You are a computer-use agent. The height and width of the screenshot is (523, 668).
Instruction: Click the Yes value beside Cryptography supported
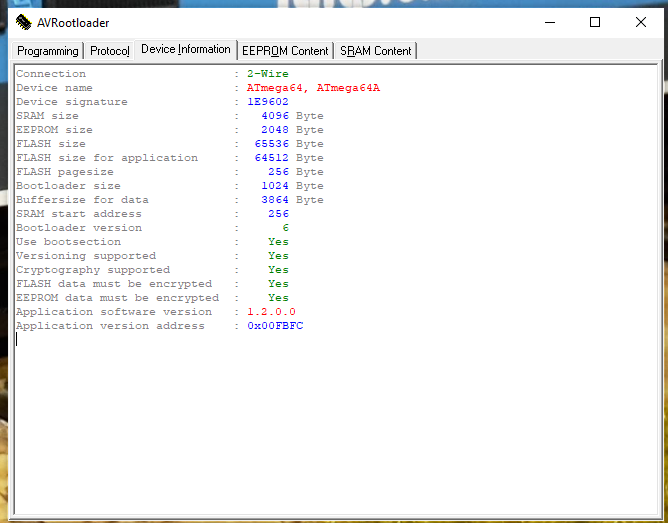point(278,270)
